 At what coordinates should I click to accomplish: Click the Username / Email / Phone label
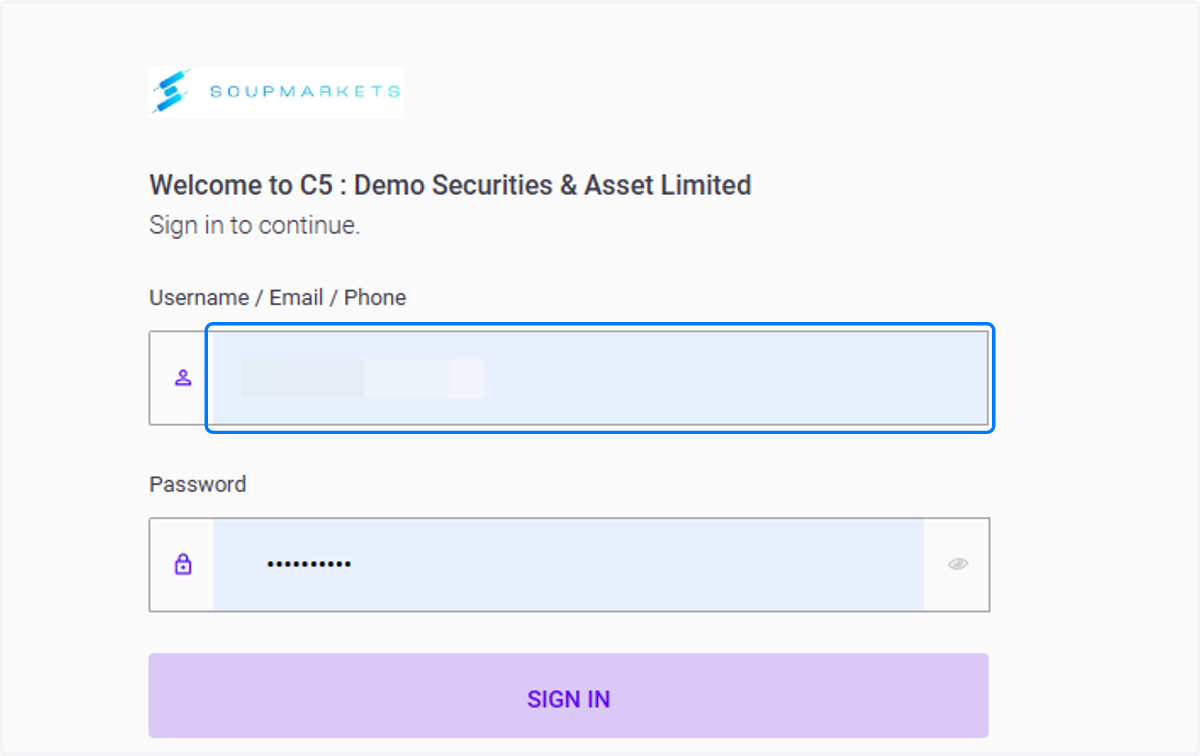(x=278, y=298)
